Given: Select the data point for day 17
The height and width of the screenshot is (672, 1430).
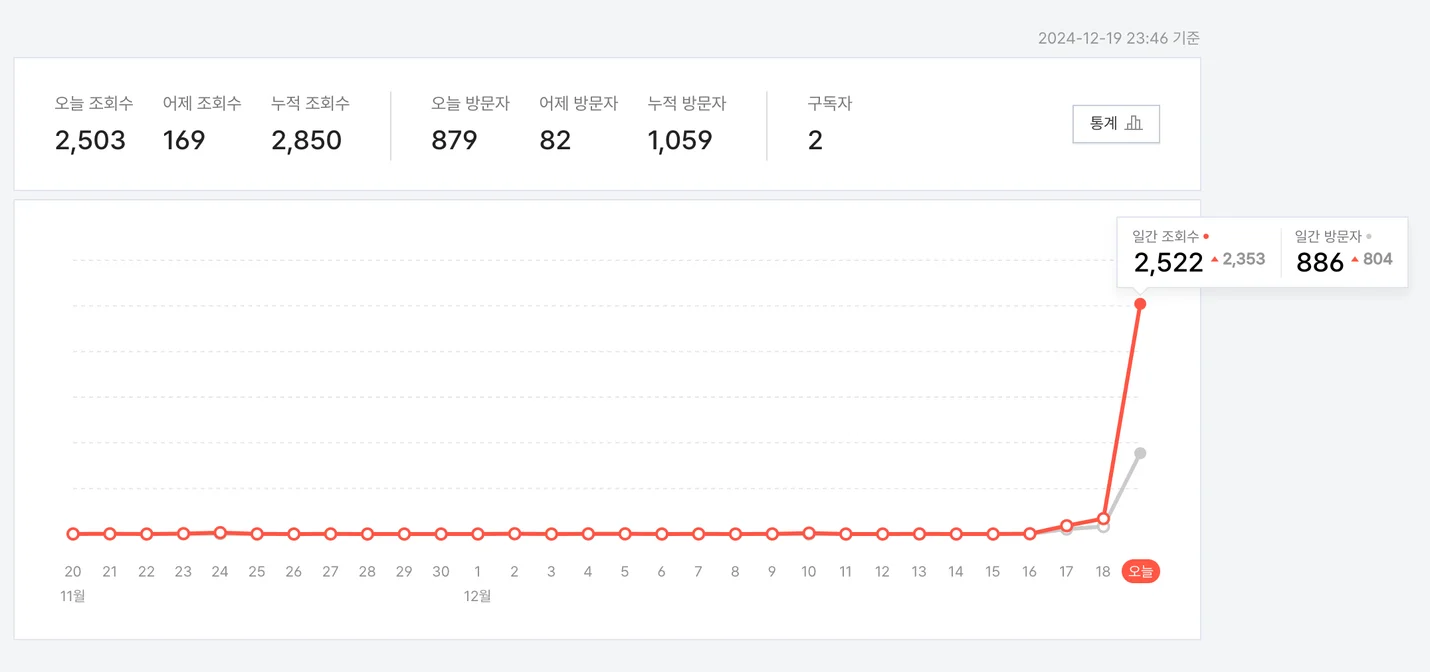Looking at the screenshot, I should click(1067, 526).
